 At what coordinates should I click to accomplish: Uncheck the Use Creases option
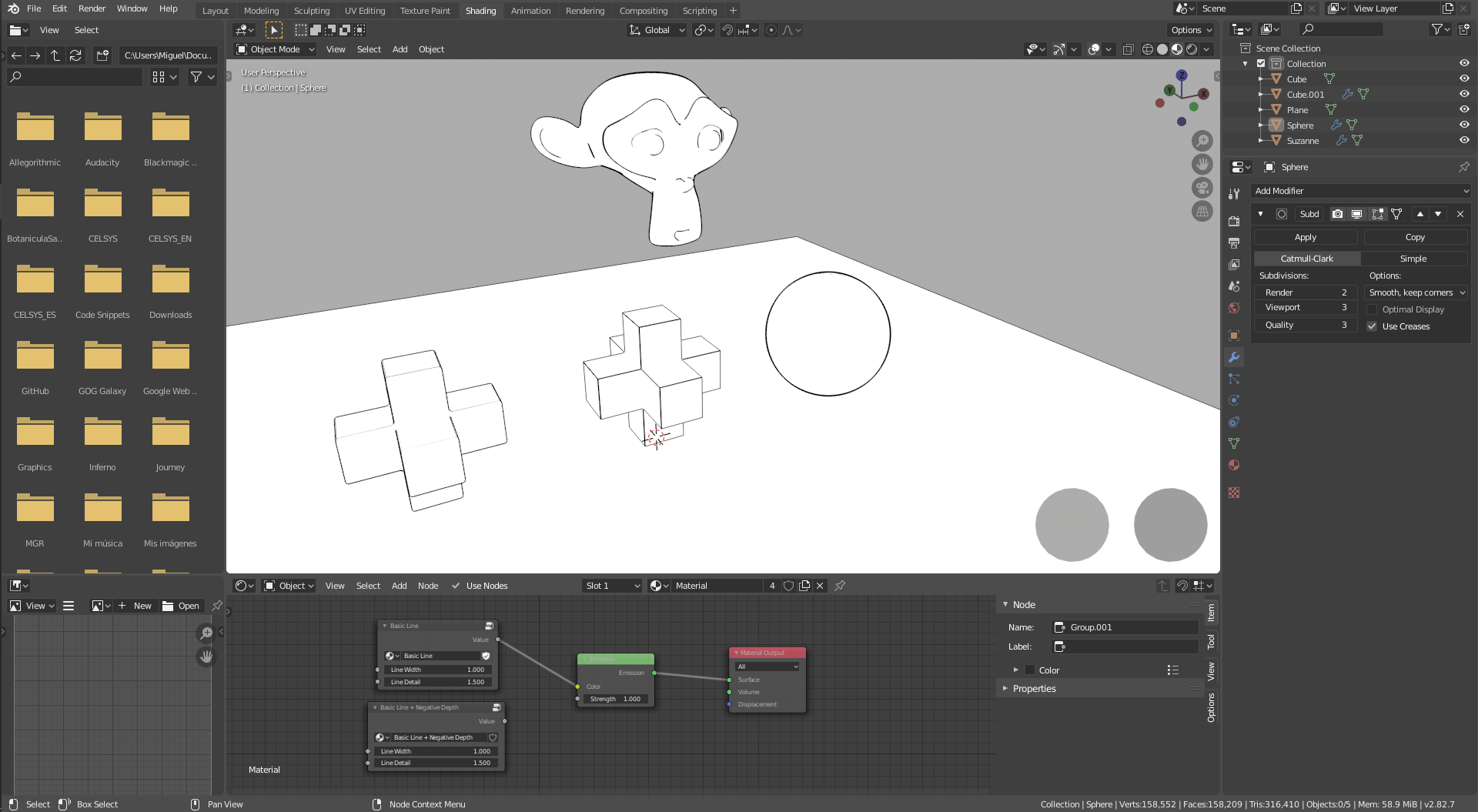click(x=1373, y=326)
